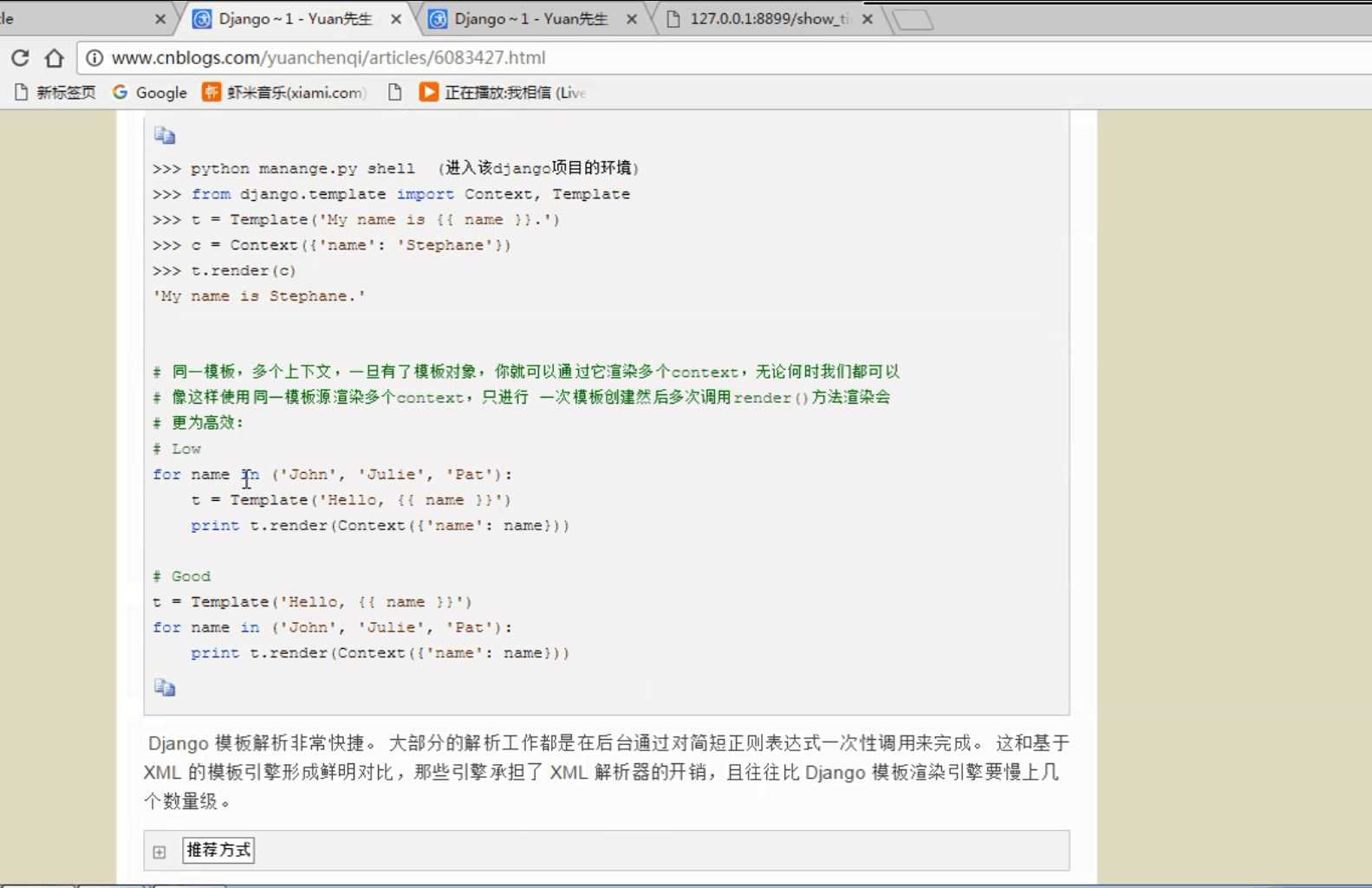Image resolution: width=1372 pixels, height=888 pixels.
Task: Click the address bar URL field
Action: click(x=725, y=58)
